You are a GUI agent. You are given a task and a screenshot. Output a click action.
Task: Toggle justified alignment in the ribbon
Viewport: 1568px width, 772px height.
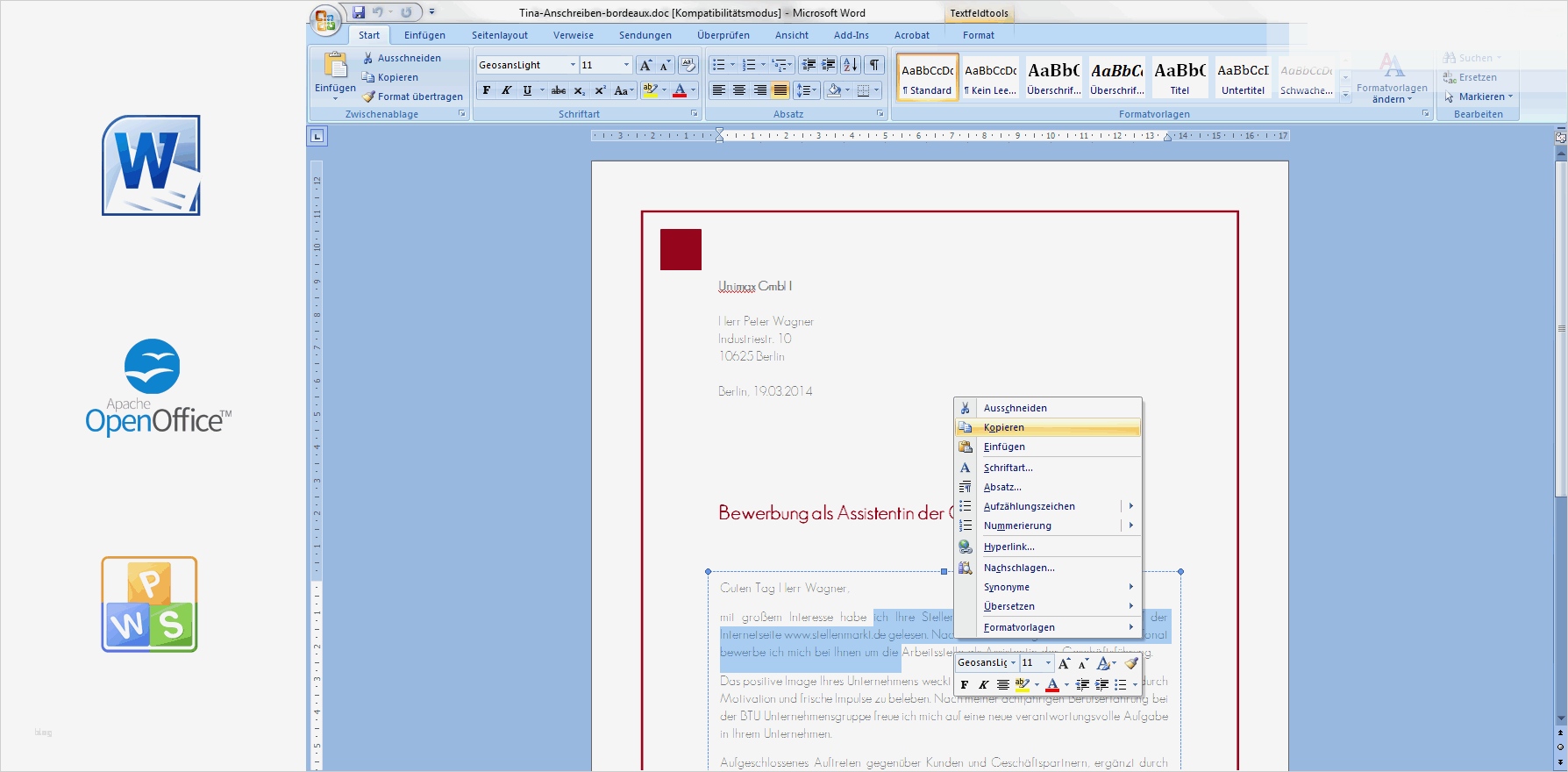[x=780, y=90]
